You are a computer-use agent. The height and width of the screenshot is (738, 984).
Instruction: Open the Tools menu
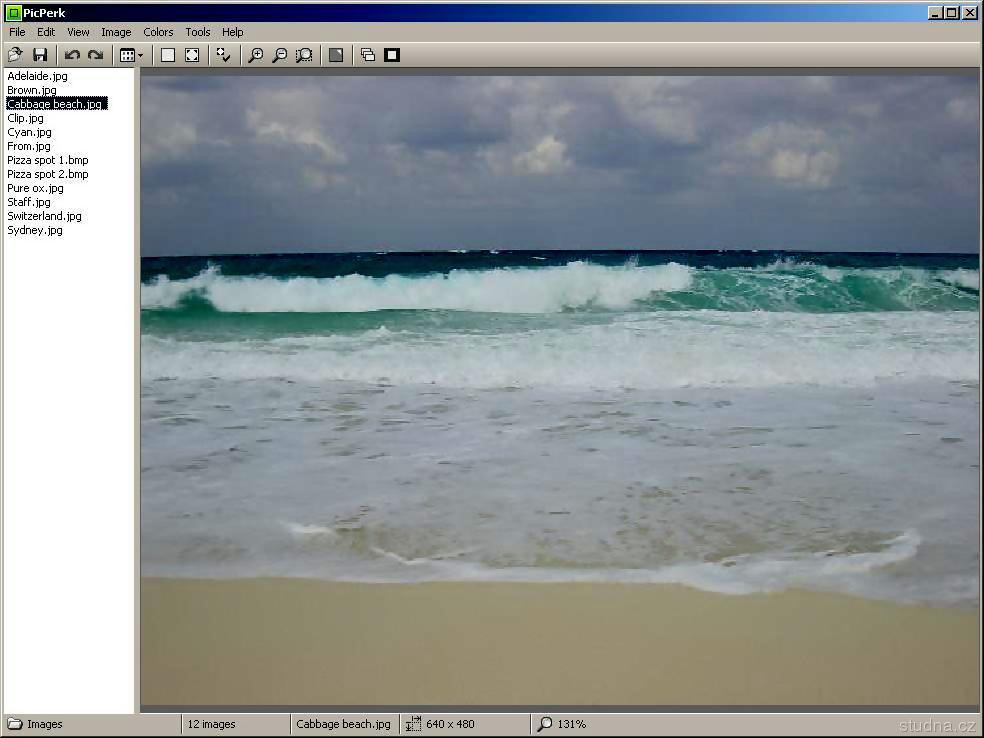[x=197, y=32]
